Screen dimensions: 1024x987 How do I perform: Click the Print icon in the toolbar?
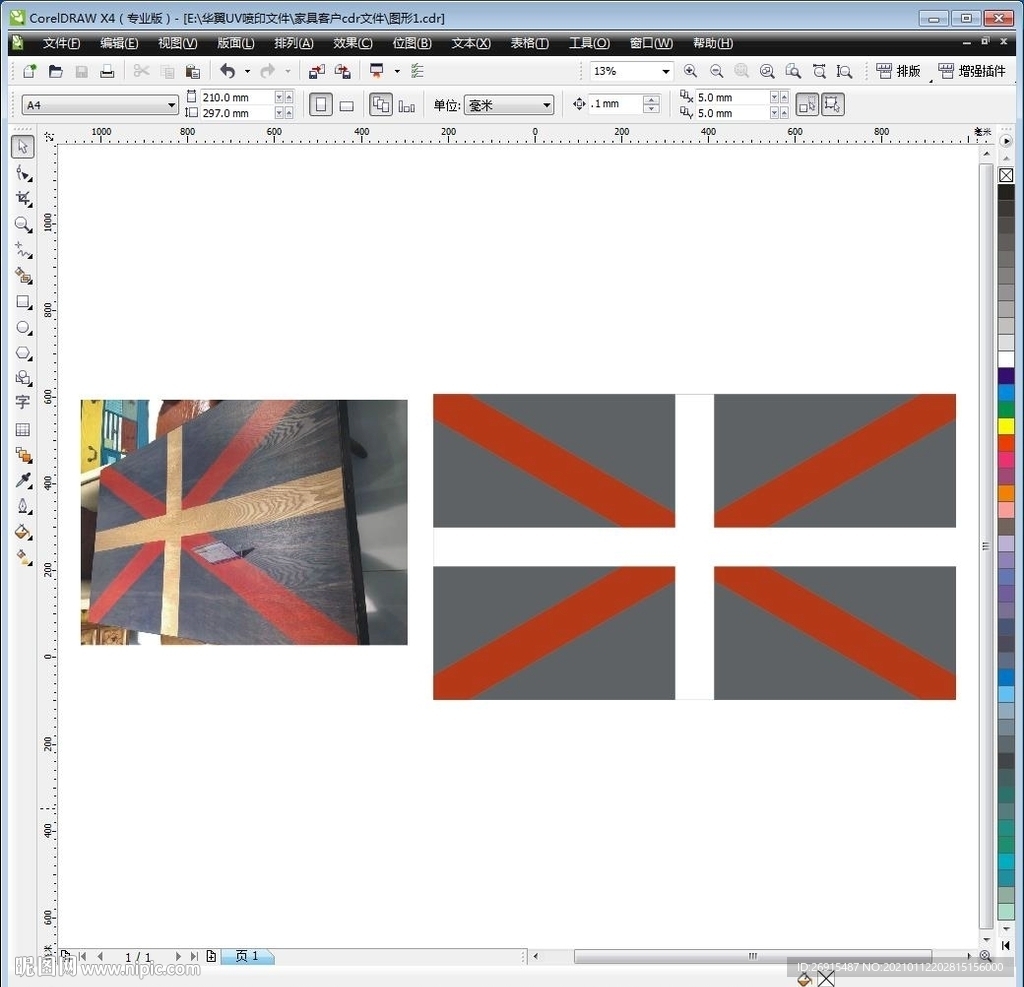tap(107, 71)
